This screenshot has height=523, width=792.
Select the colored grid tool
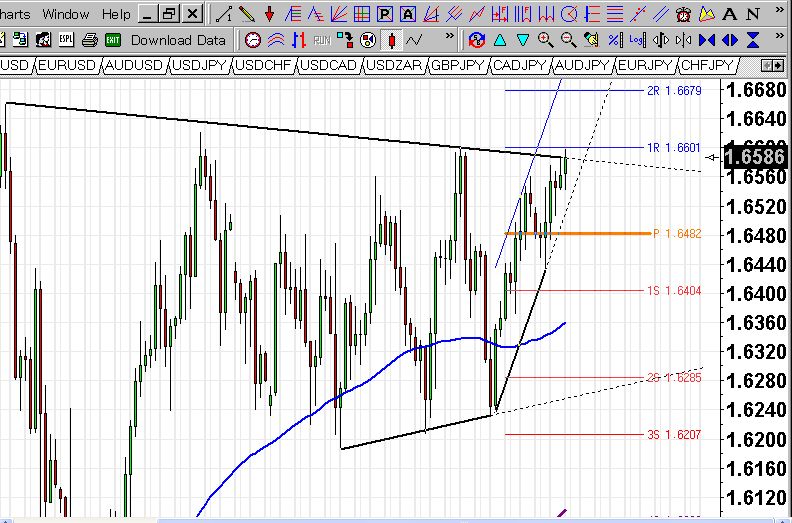[x=362, y=14]
